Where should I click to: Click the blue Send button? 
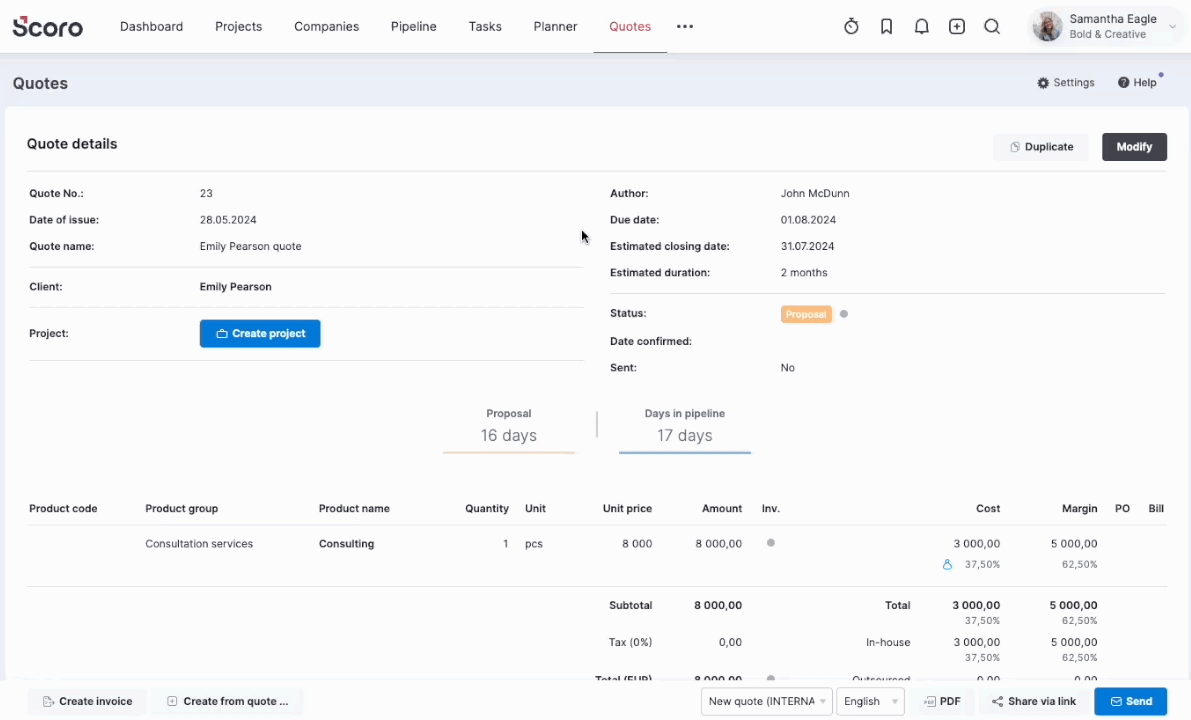pyautogui.click(x=1130, y=701)
